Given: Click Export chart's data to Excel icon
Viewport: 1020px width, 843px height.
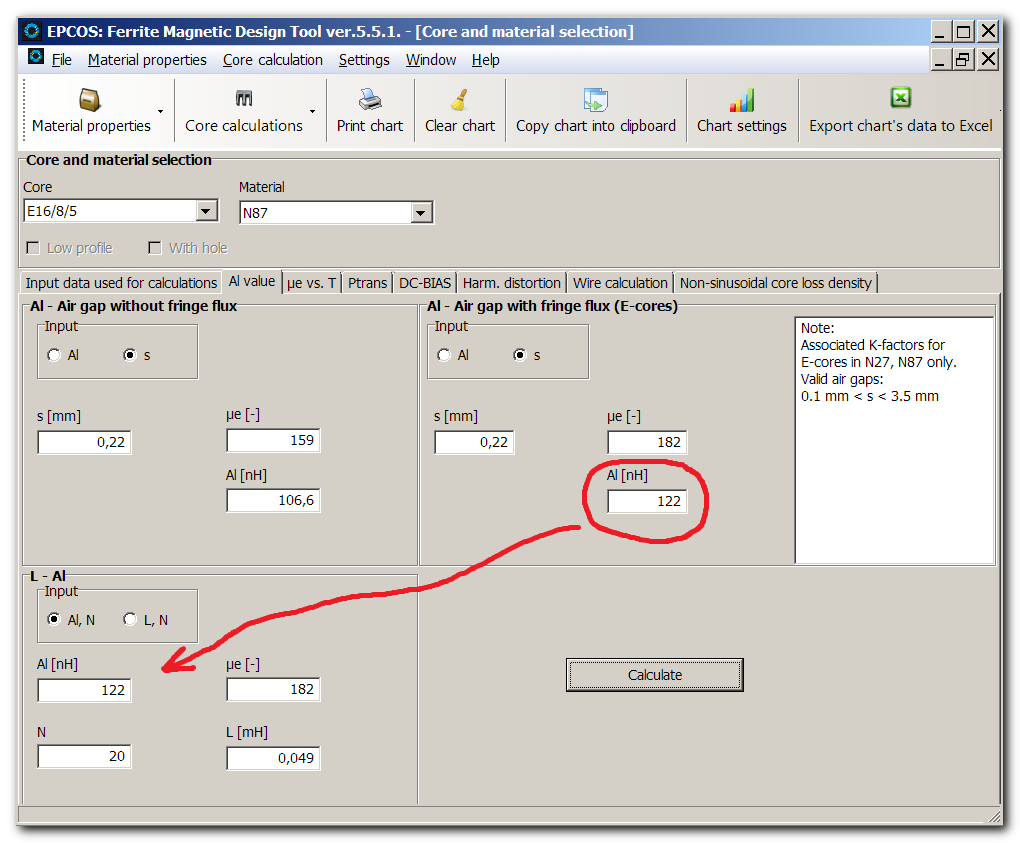Looking at the screenshot, I should (900, 98).
